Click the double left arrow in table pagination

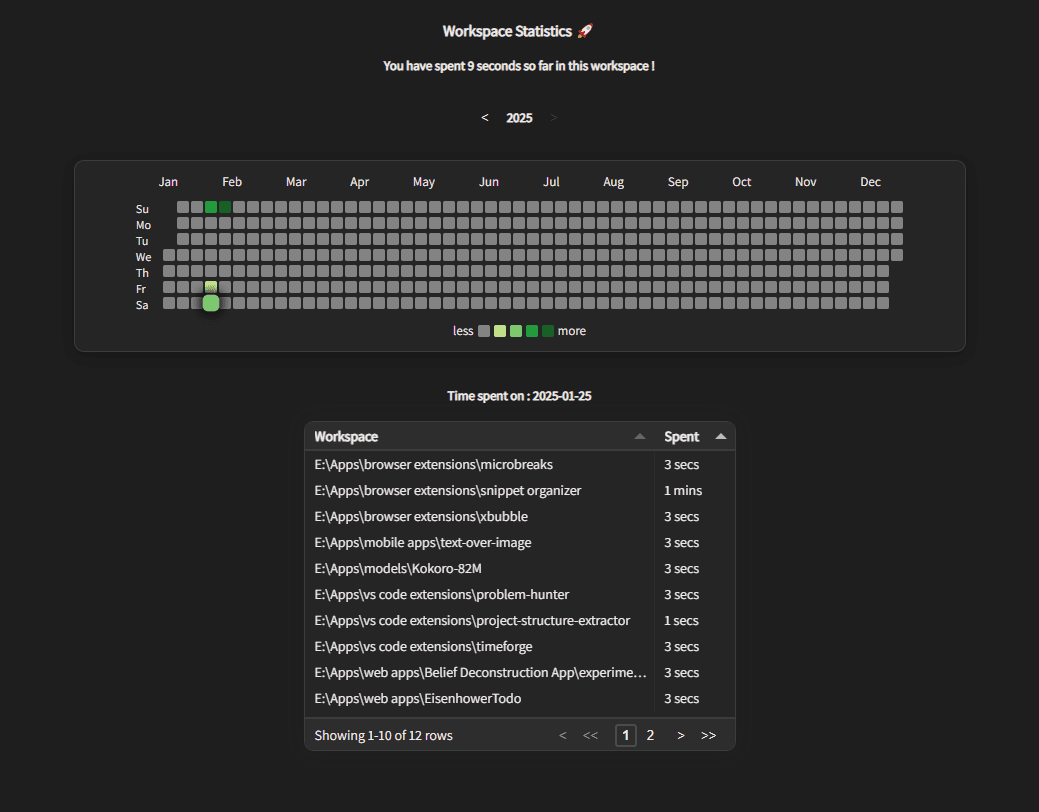(590, 736)
